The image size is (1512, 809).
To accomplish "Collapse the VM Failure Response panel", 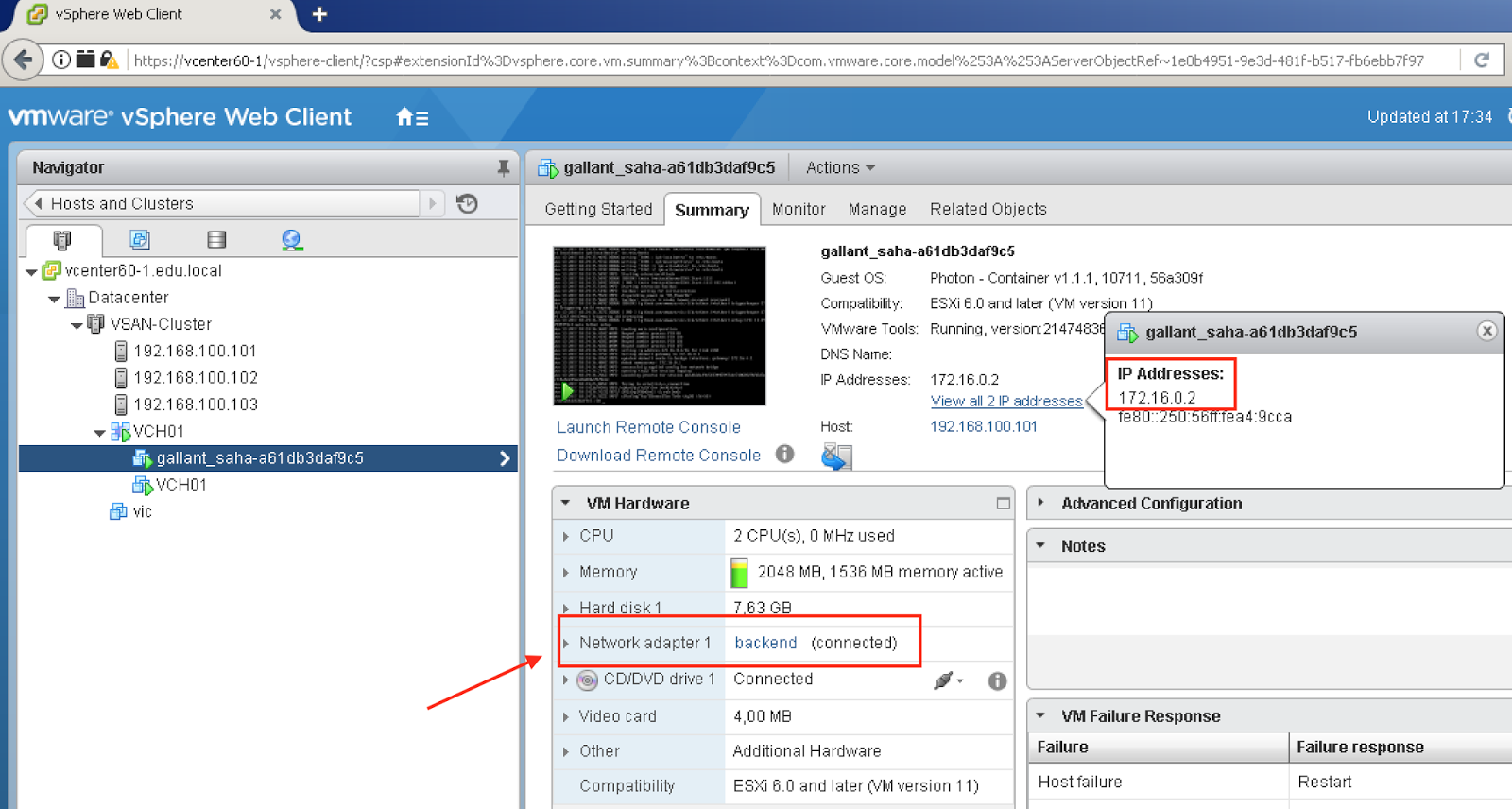I will (1040, 715).
